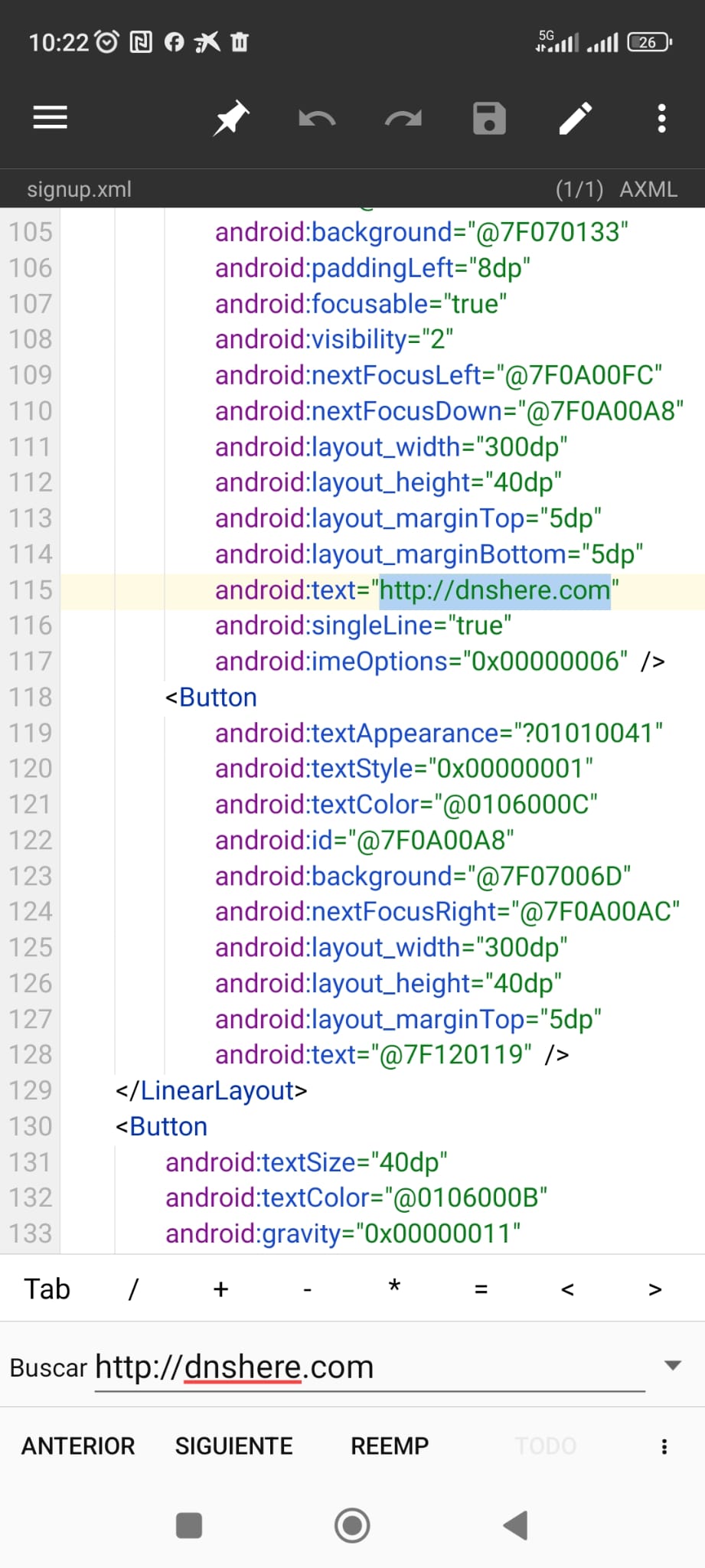Insert the slash character from shortcut bar
This screenshot has height=1568, width=705.
click(x=133, y=1289)
